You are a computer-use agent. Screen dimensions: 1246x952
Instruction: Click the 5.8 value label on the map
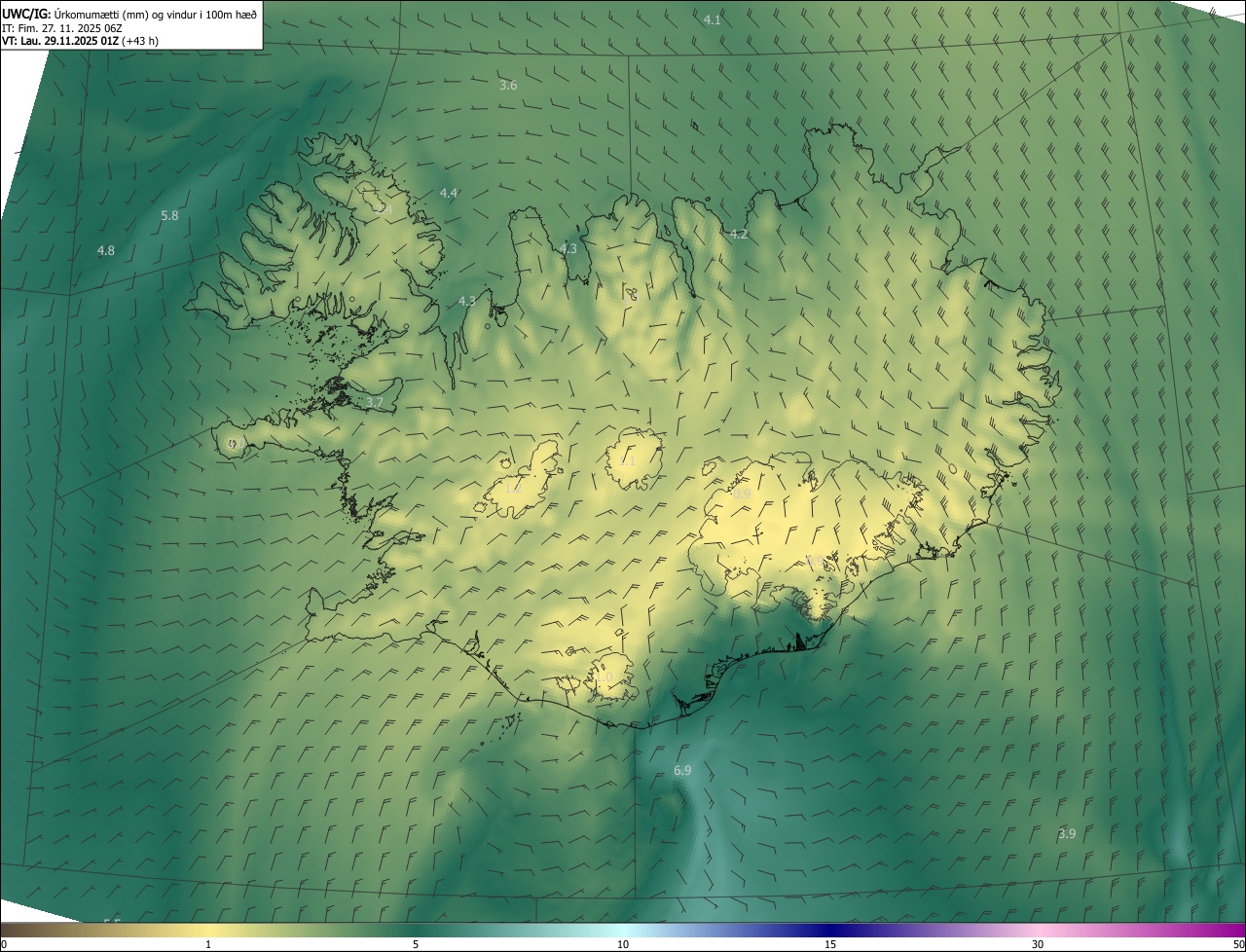[x=169, y=215]
